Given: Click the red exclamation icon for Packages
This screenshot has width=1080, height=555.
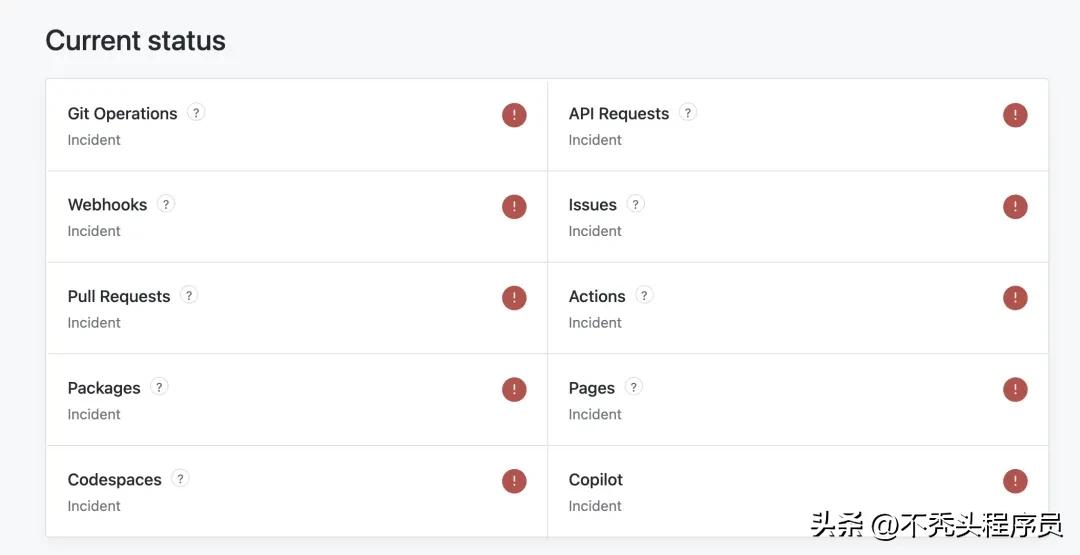Looking at the screenshot, I should (x=514, y=390).
